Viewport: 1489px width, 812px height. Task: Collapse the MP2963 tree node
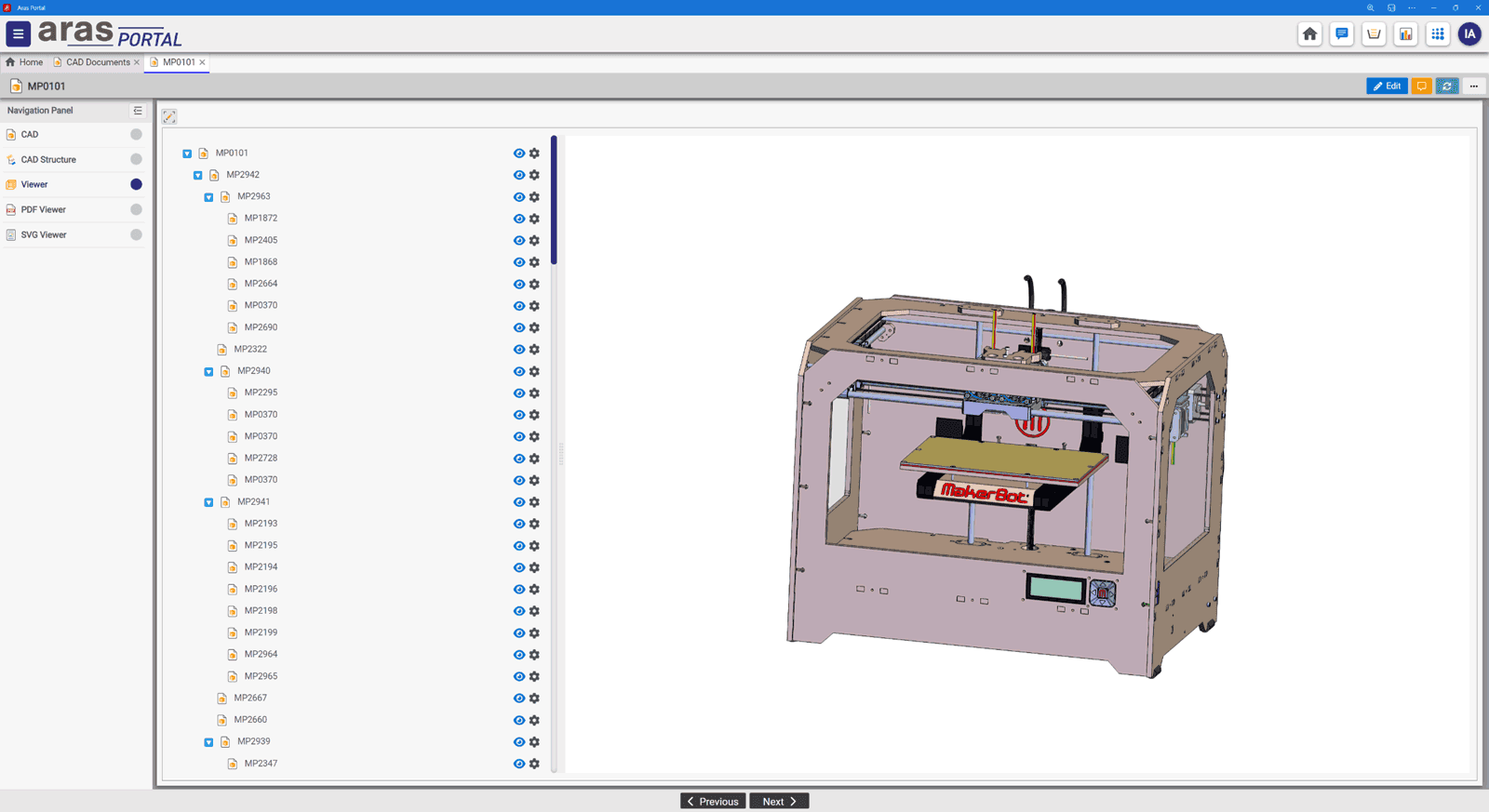(208, 197)
